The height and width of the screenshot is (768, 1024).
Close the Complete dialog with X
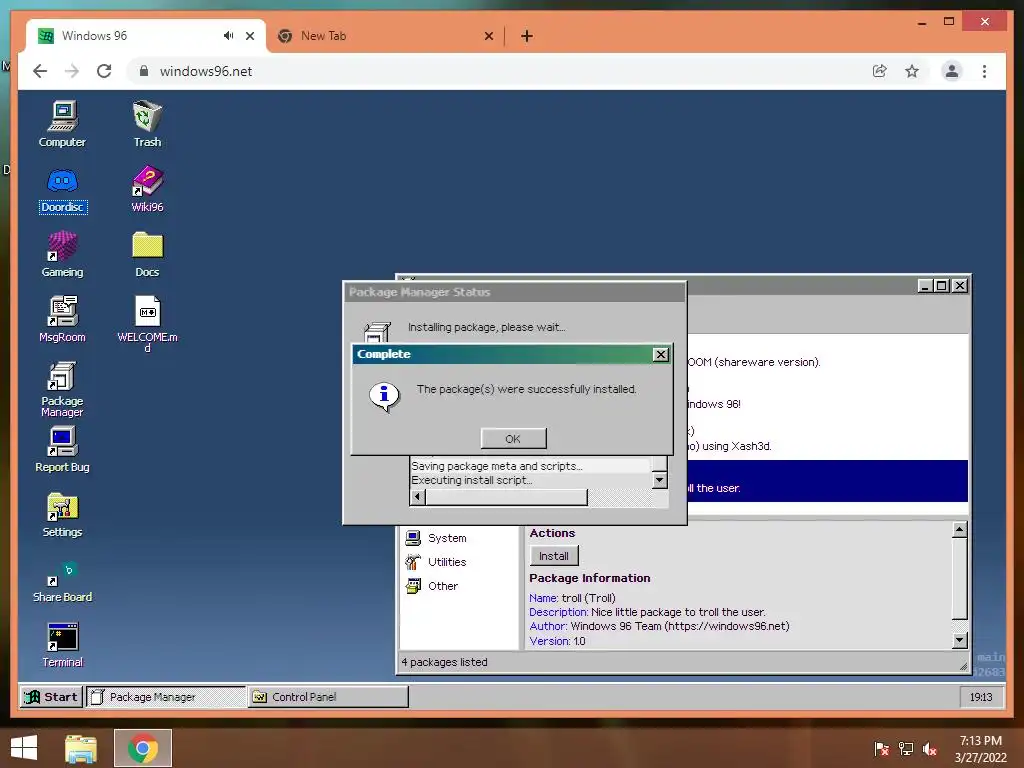coord(660,354)
